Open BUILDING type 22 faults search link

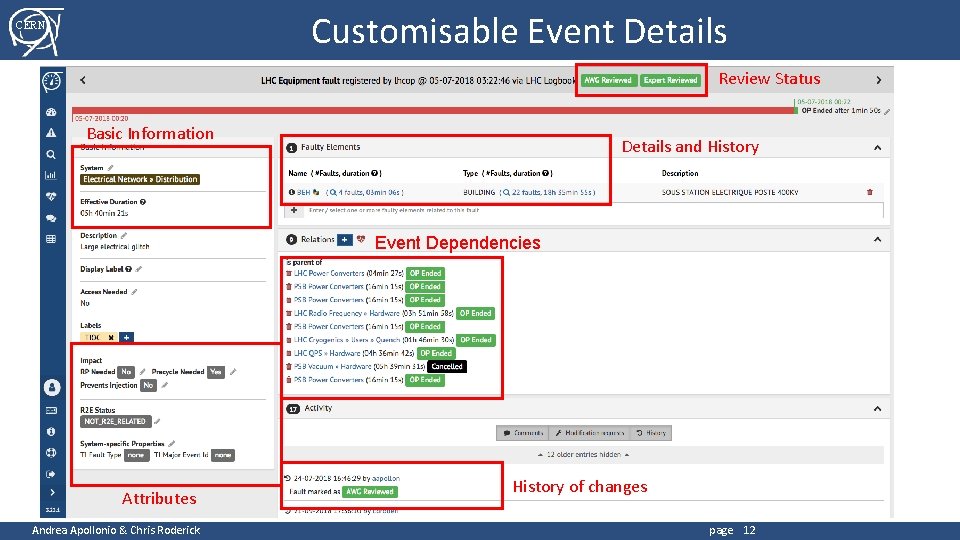pyautogui.click(x=547, y=192)
